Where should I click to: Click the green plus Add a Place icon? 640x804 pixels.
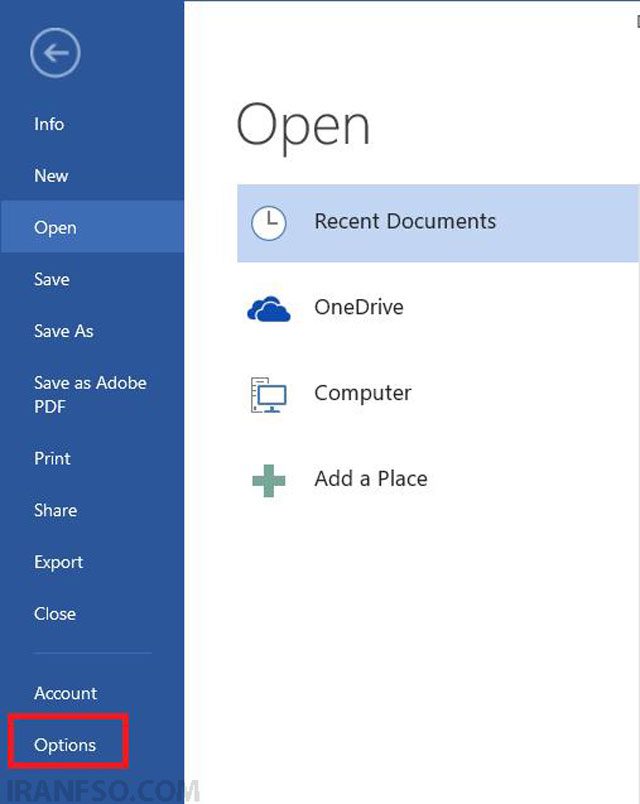(x=269, y=480)
